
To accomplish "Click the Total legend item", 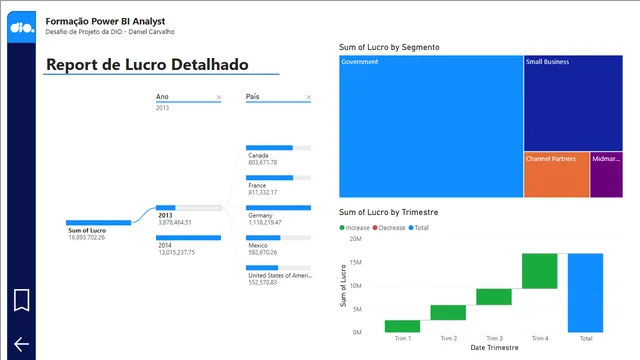I will (x=418, y=228).
